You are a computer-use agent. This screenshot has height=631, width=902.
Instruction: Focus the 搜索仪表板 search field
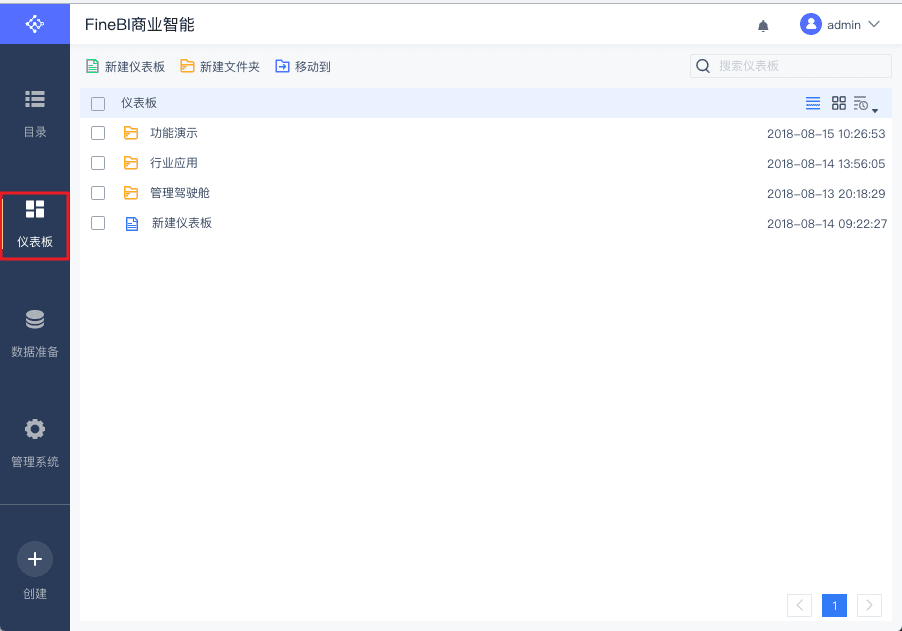[790, 66]
